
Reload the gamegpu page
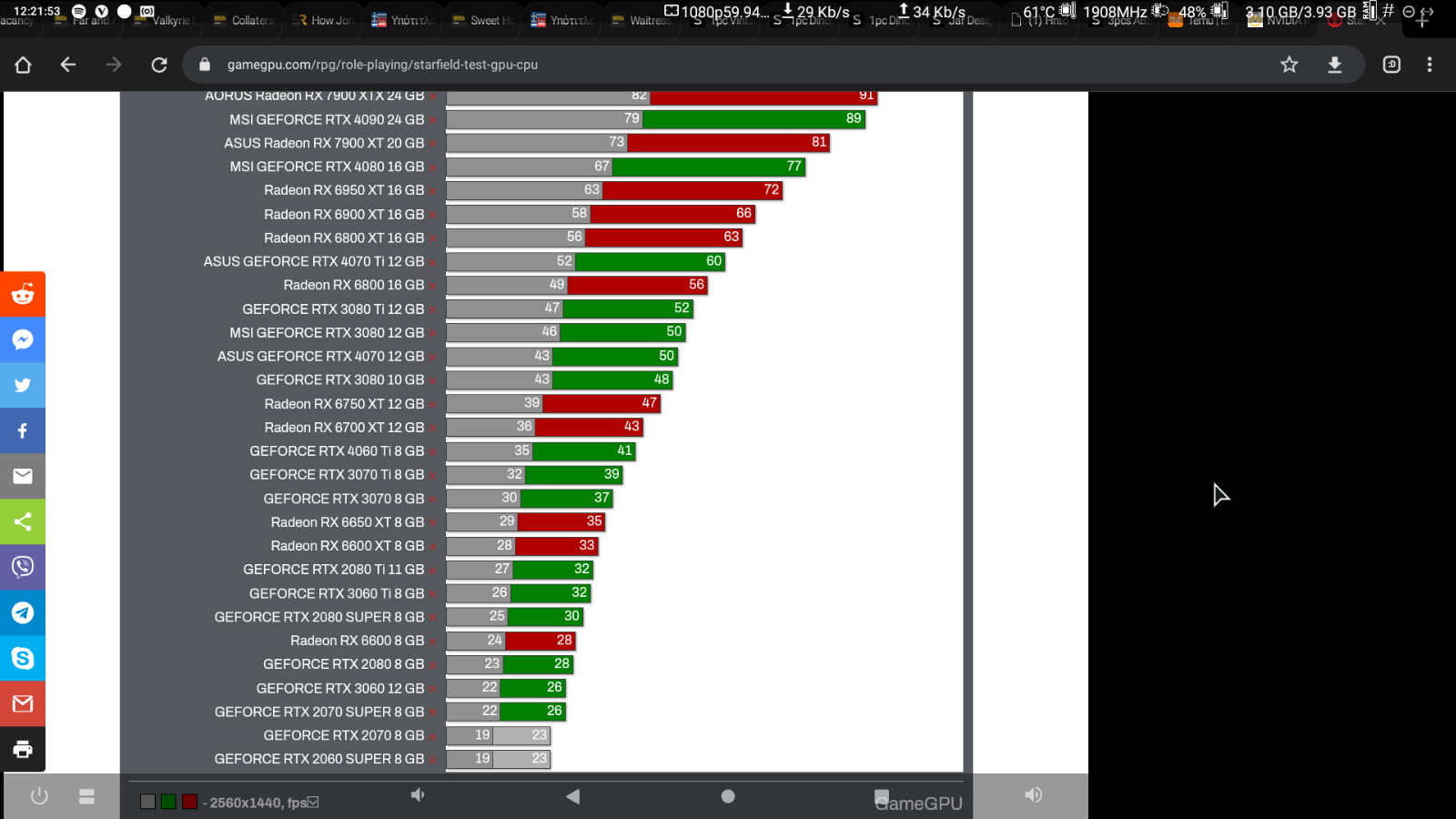point(159,65)
